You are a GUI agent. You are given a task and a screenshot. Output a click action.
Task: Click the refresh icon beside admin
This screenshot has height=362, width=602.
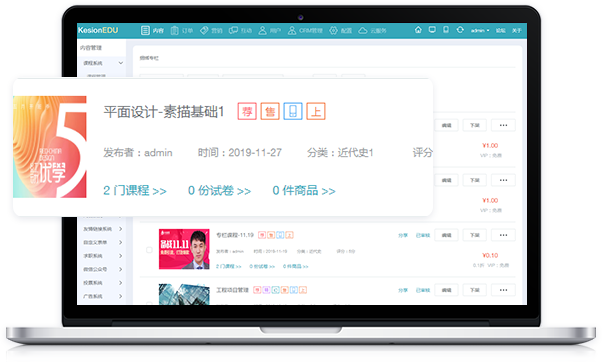coord(460,30)
